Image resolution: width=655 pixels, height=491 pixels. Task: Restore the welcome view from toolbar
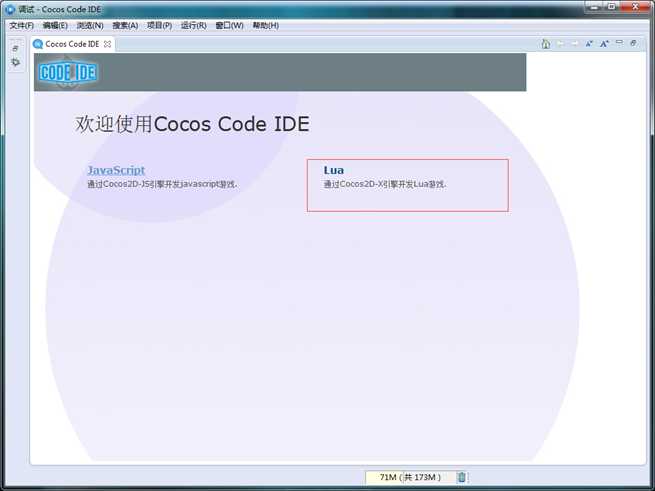click(x=633, y=43)
